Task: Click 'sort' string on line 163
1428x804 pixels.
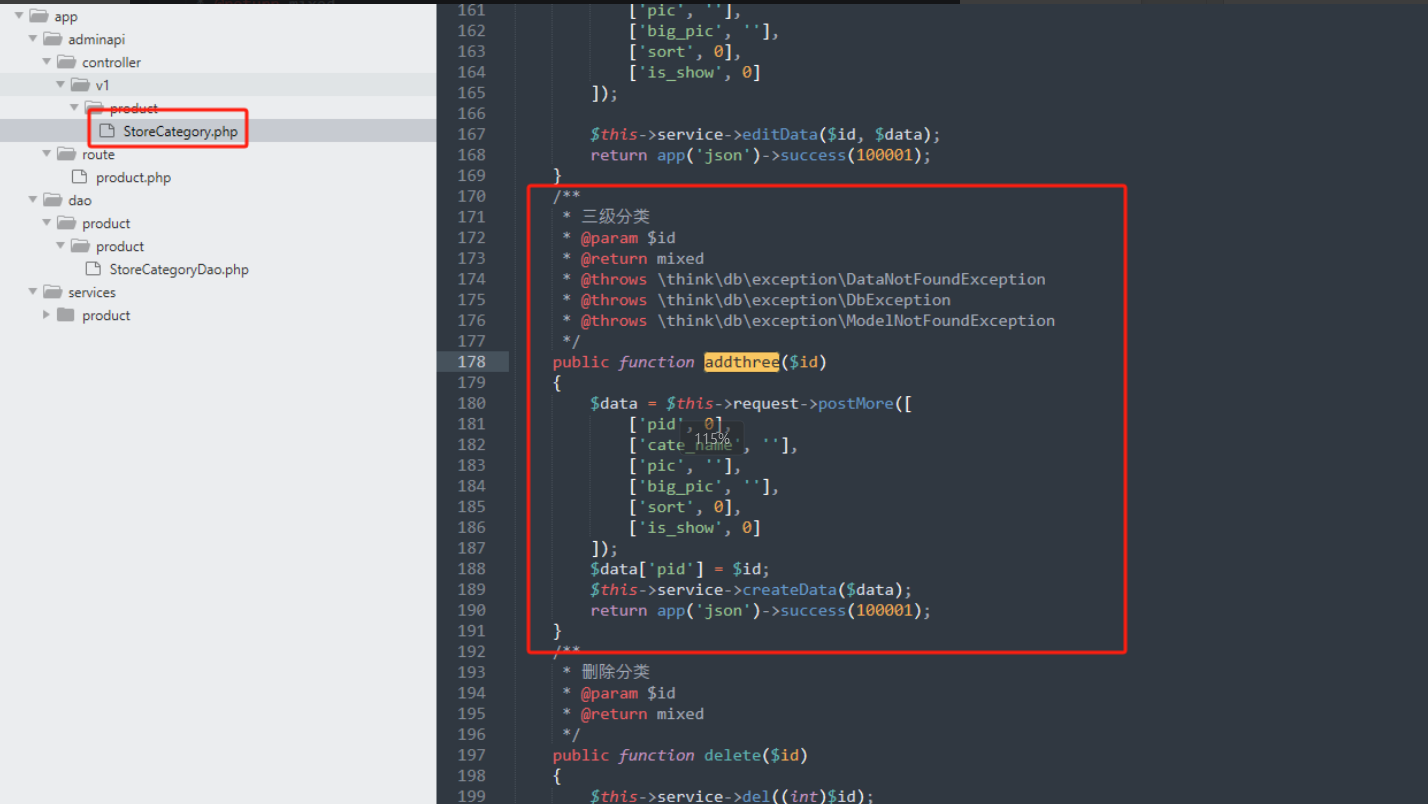Action: coord(666,51)
